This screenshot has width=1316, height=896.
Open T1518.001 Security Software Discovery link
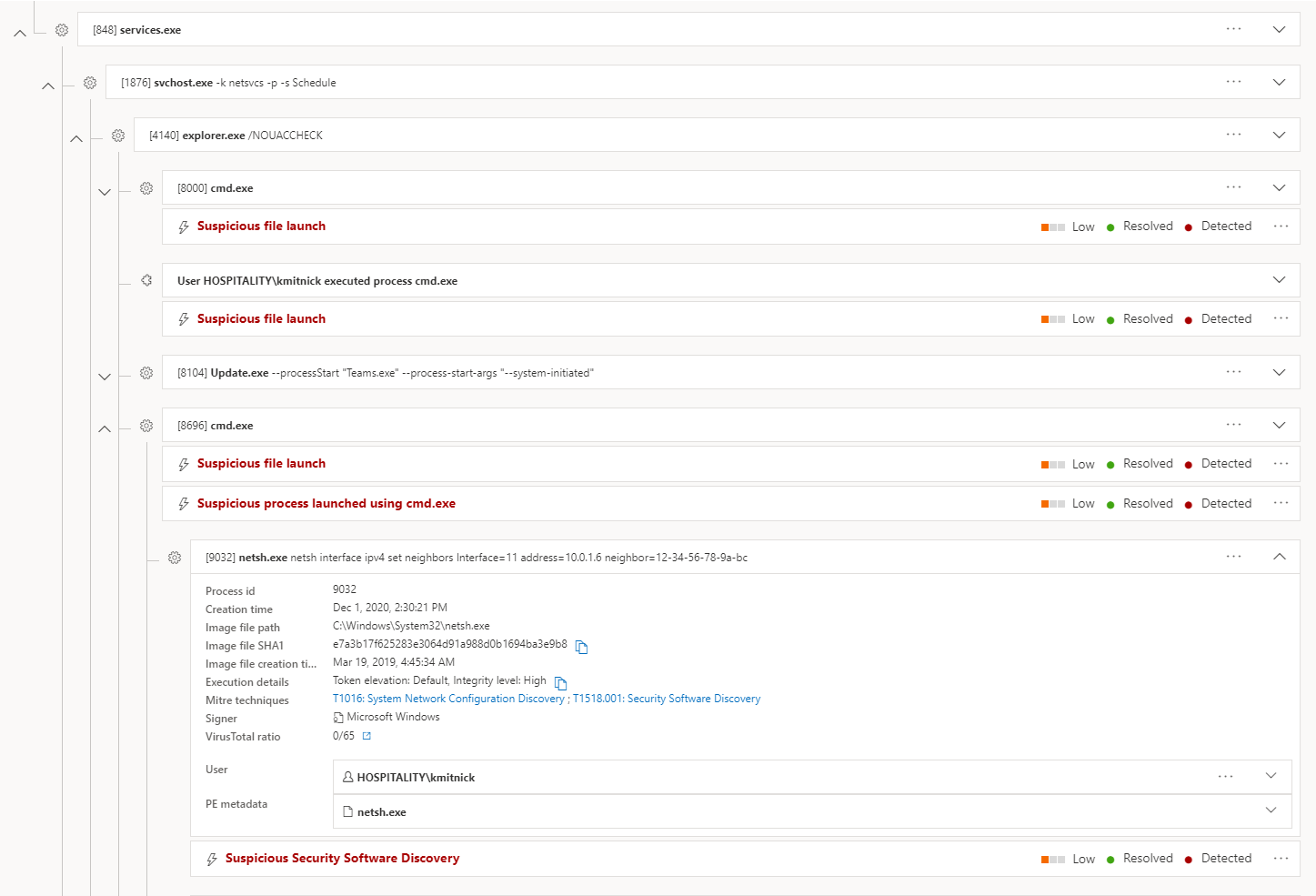click(667, 699)
